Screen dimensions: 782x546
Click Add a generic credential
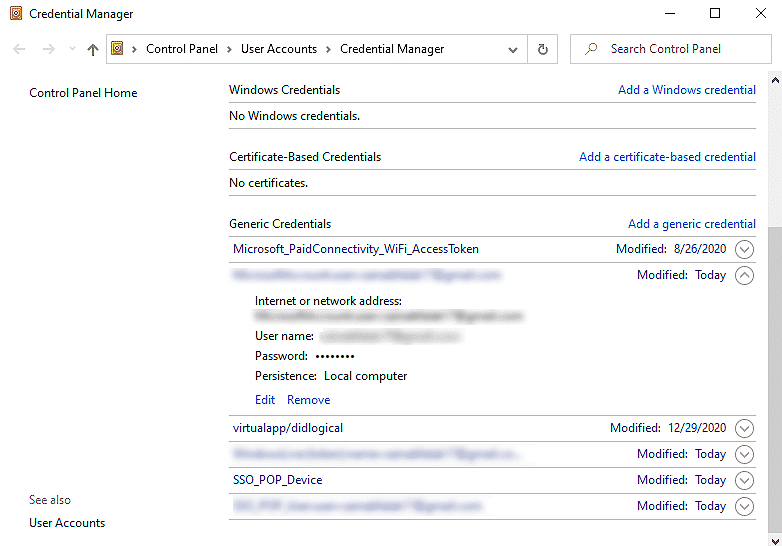692,224
